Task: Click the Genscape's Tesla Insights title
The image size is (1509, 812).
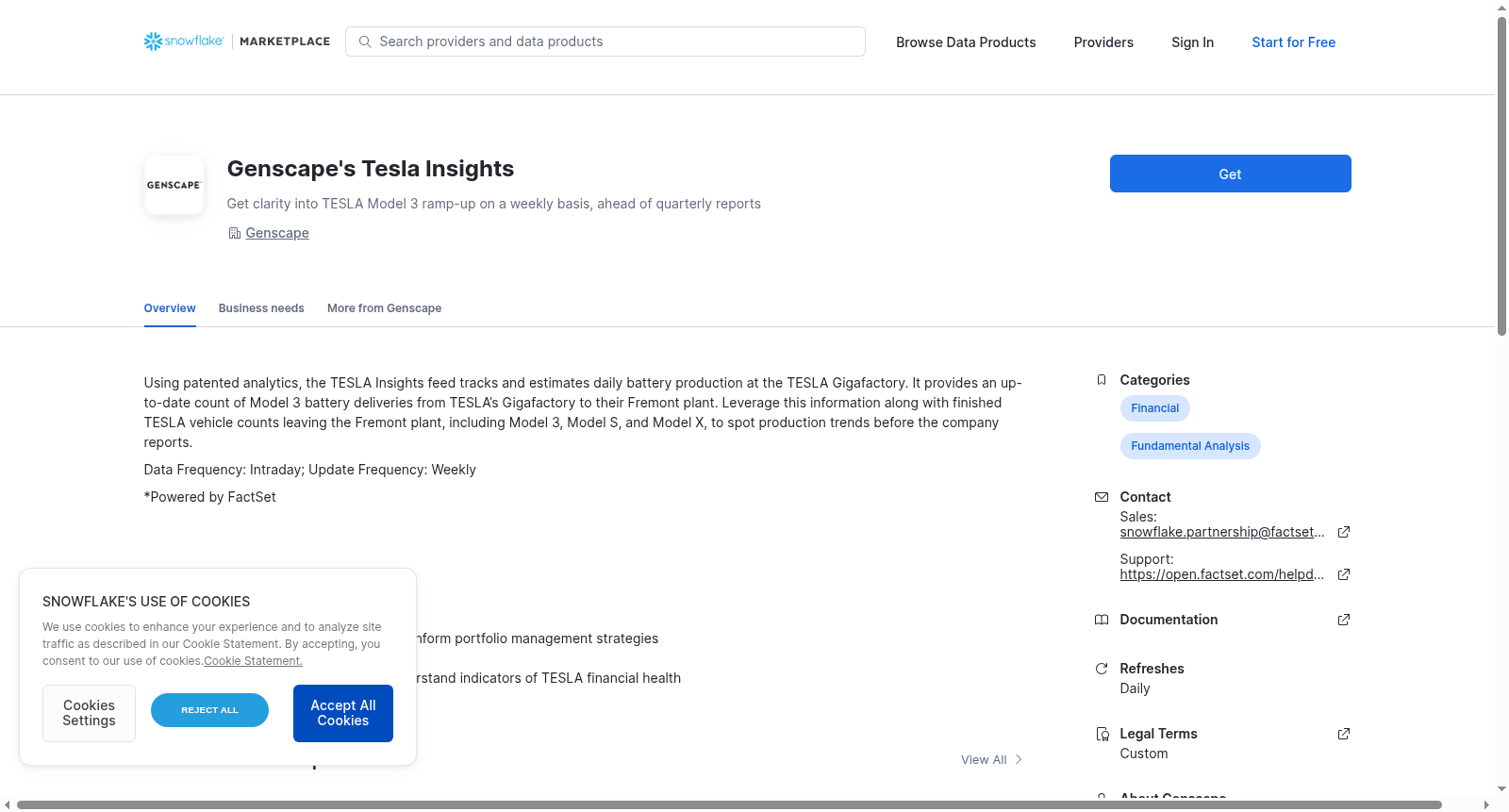Action: click(x=371, y=169)
